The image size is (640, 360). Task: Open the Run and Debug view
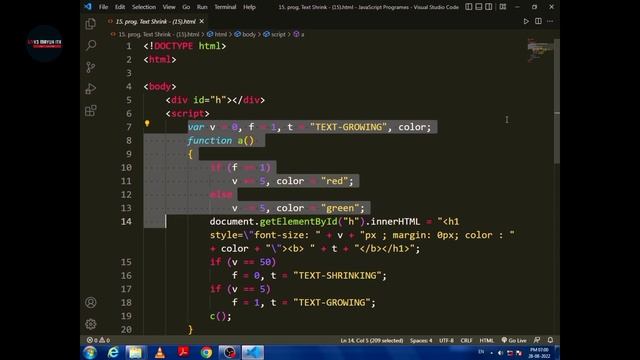click(91, 89)
